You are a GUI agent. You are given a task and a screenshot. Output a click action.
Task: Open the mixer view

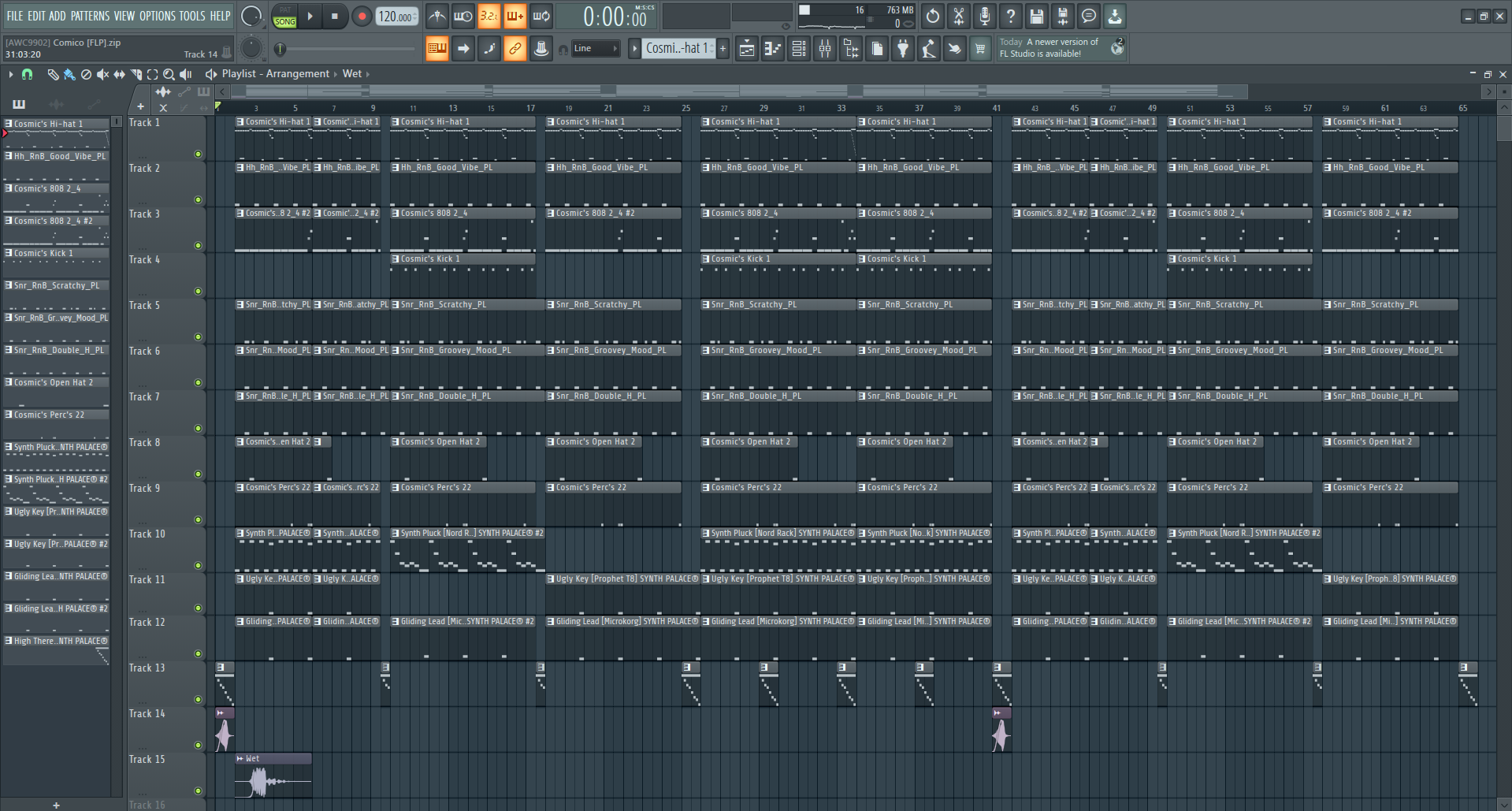tap(825, 49)
